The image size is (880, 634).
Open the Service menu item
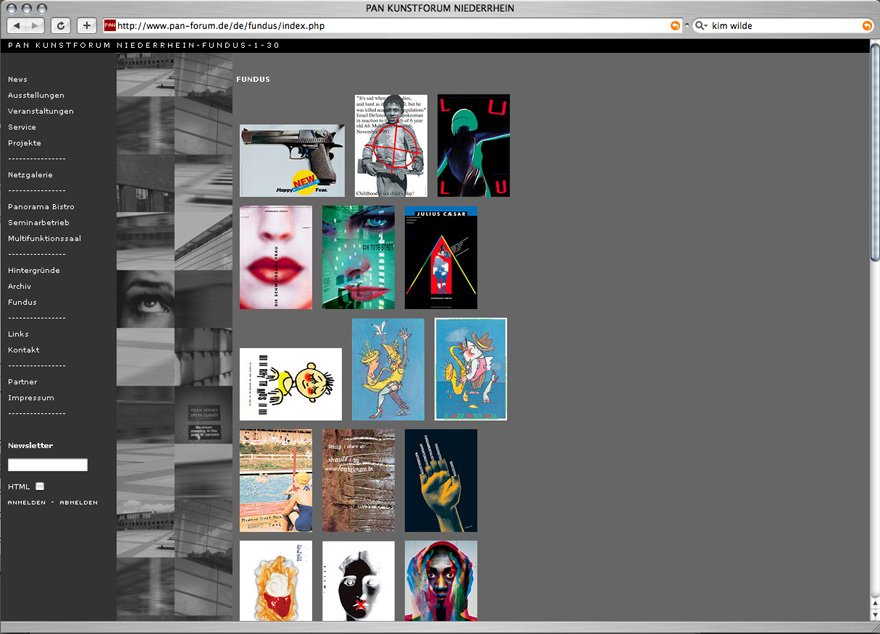click(22, 127)
